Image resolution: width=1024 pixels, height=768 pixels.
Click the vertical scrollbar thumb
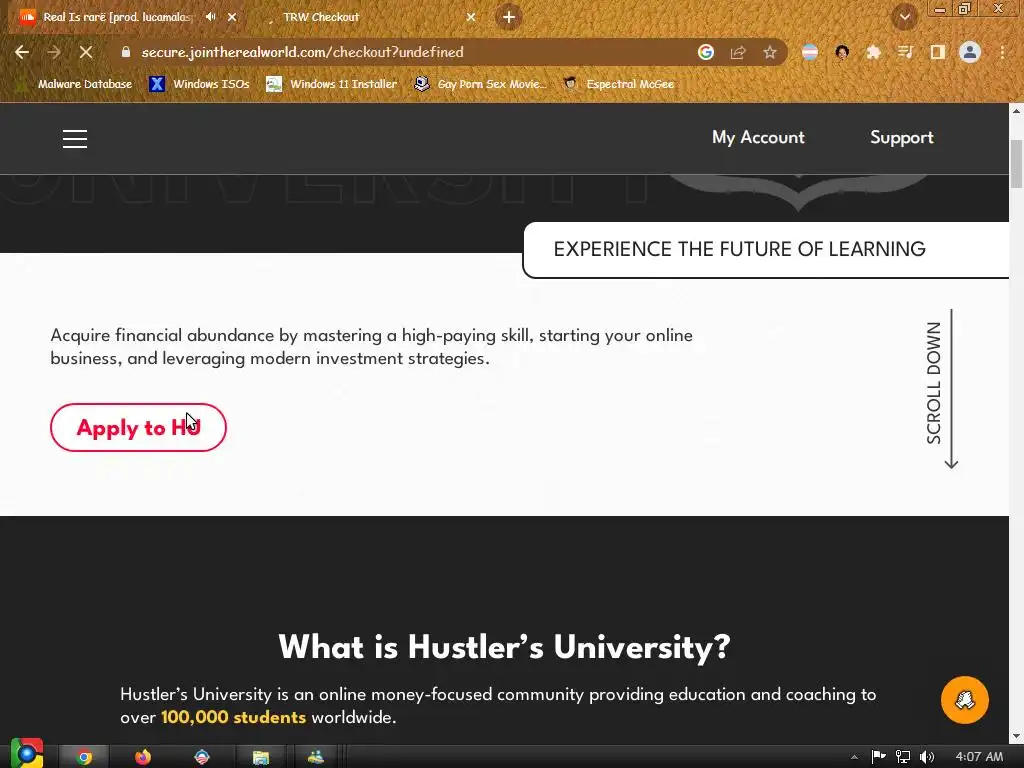pyautogui.click(x=1016, y=165)
